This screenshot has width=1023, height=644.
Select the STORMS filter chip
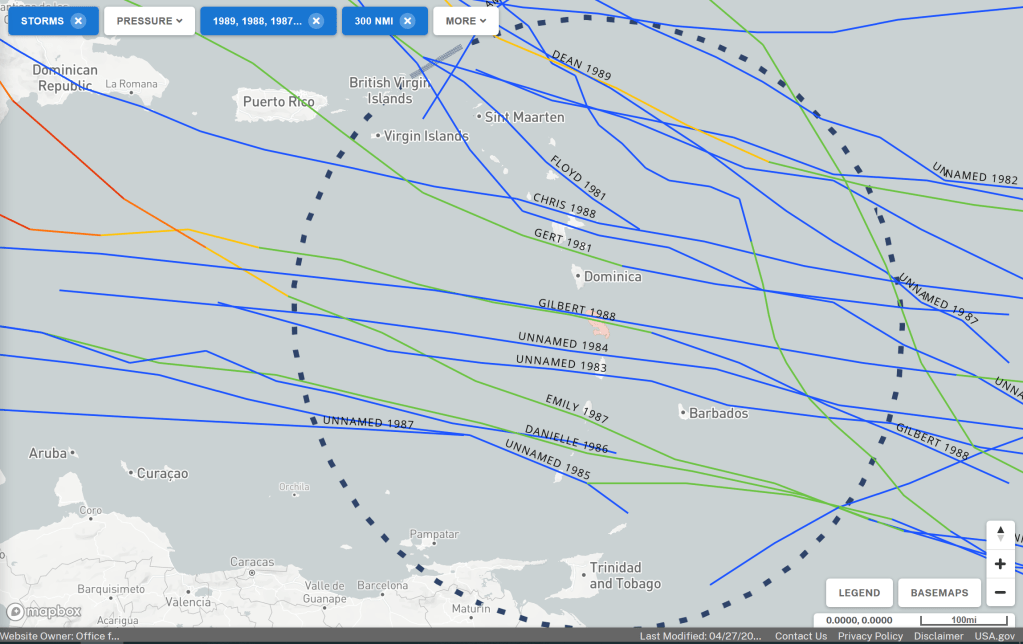(x=42, y=21)
